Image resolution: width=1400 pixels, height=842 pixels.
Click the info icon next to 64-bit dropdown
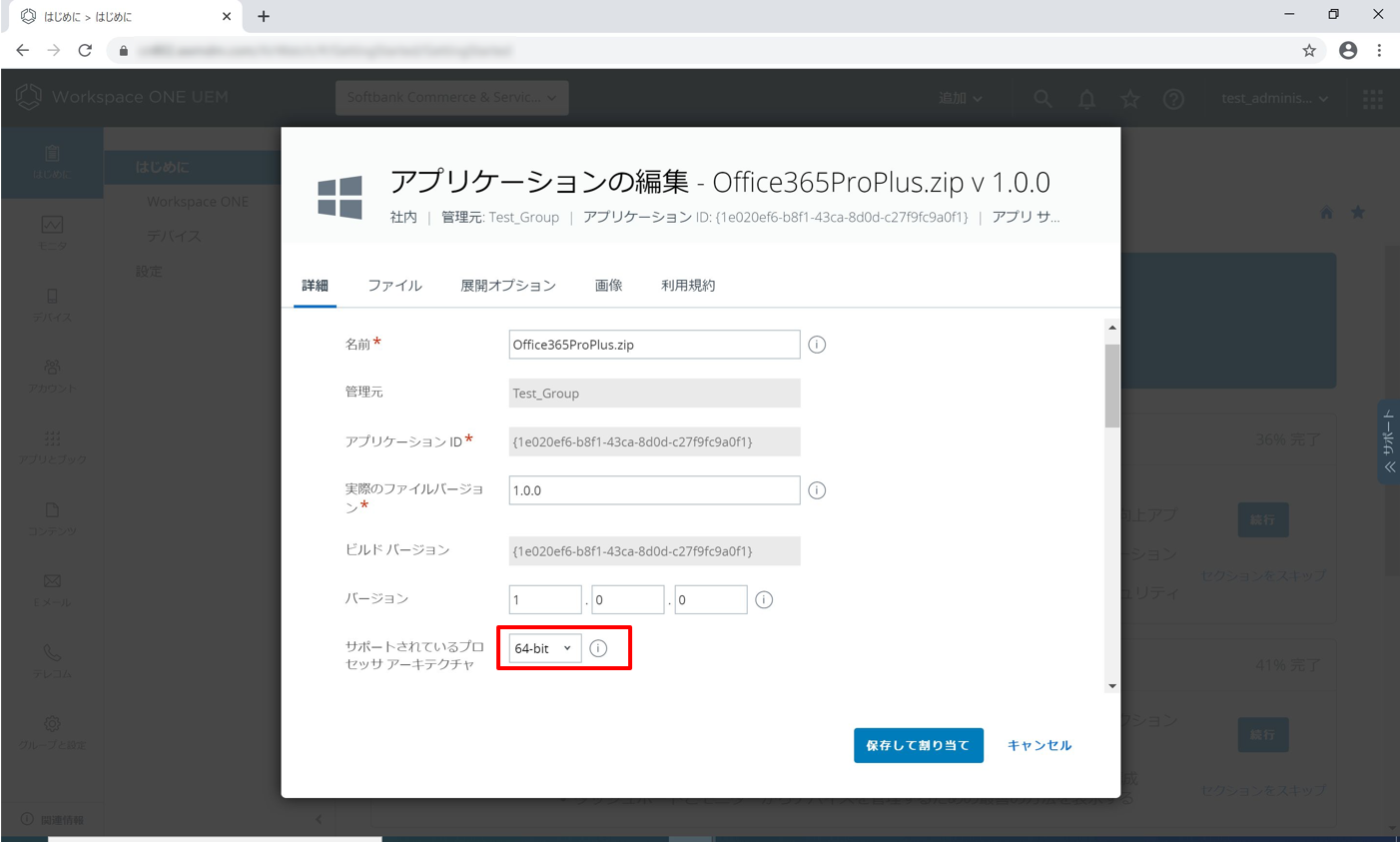(x=598, y=648)
